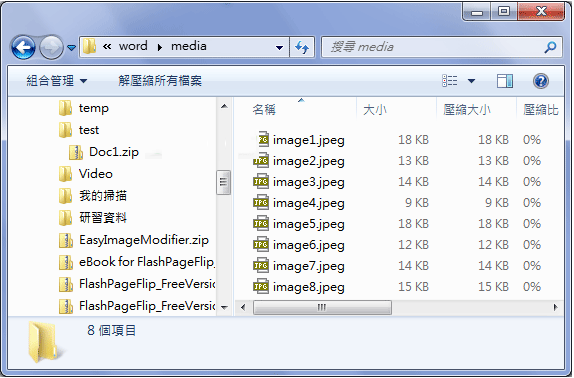This screenshot has width=574, height=378.
Task: Select the image3.jpeg file icon
Action: tap(261, 182)
